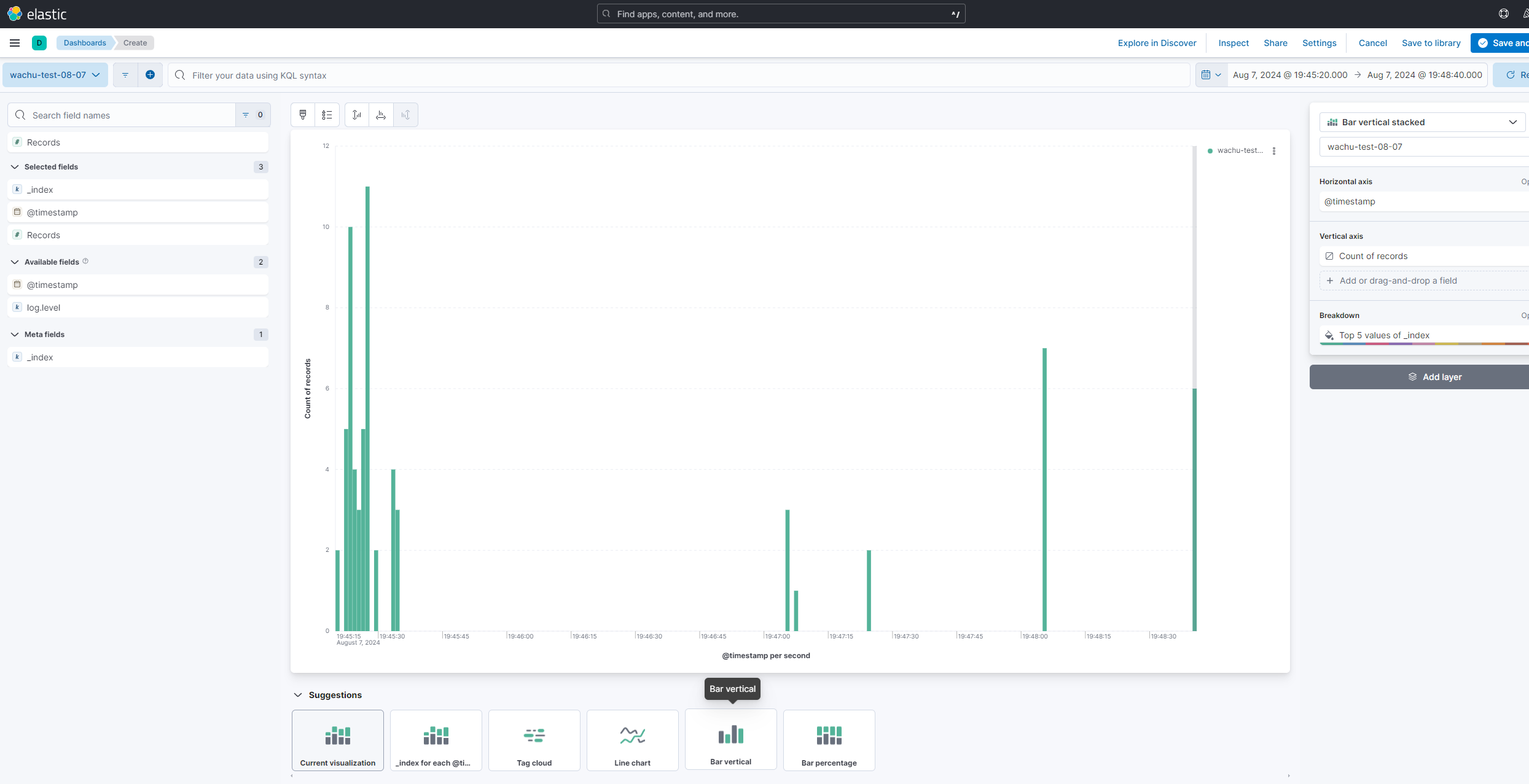Select the Line chart suggestion
This screenshot has width=1529, height=784.
click(632, 740)
